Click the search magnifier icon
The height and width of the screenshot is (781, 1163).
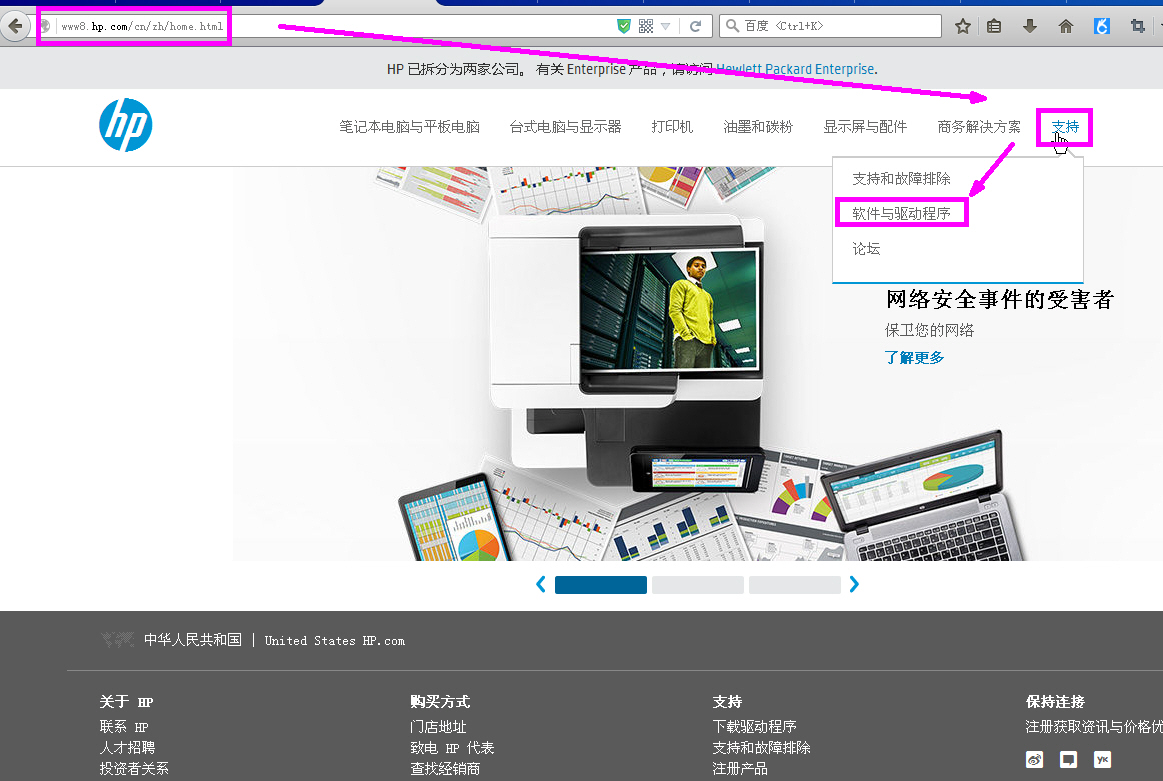[732, 26]
